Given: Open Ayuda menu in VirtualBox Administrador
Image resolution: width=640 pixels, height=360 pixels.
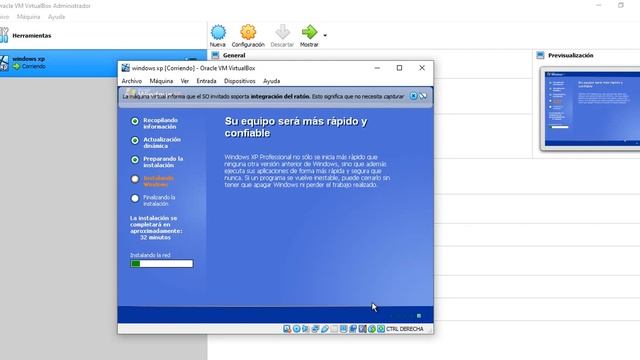Looking at the screenshot, I should click(x=56, y=17).
